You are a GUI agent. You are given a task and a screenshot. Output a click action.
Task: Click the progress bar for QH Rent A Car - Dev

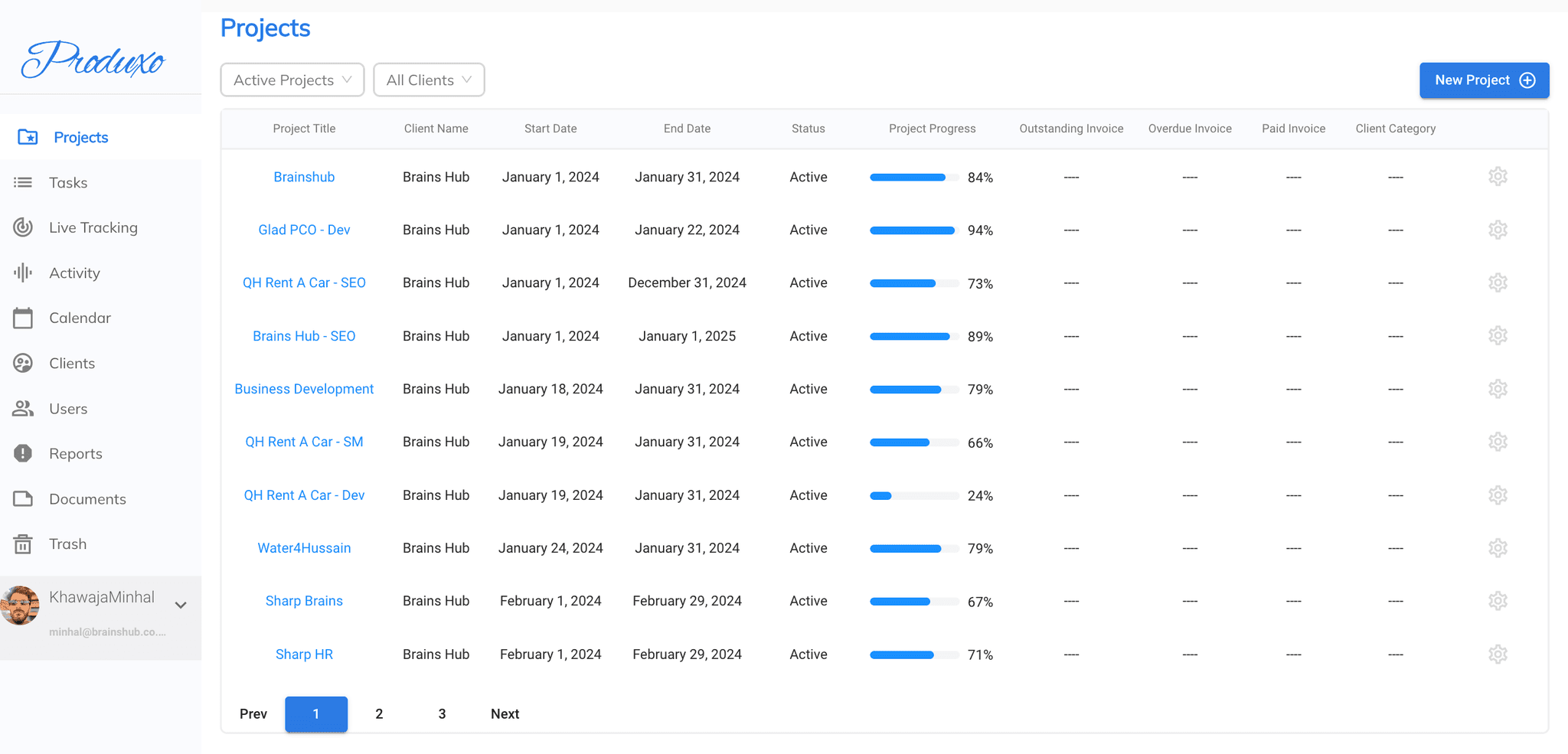pyautogui.click(x=913, y=495)
